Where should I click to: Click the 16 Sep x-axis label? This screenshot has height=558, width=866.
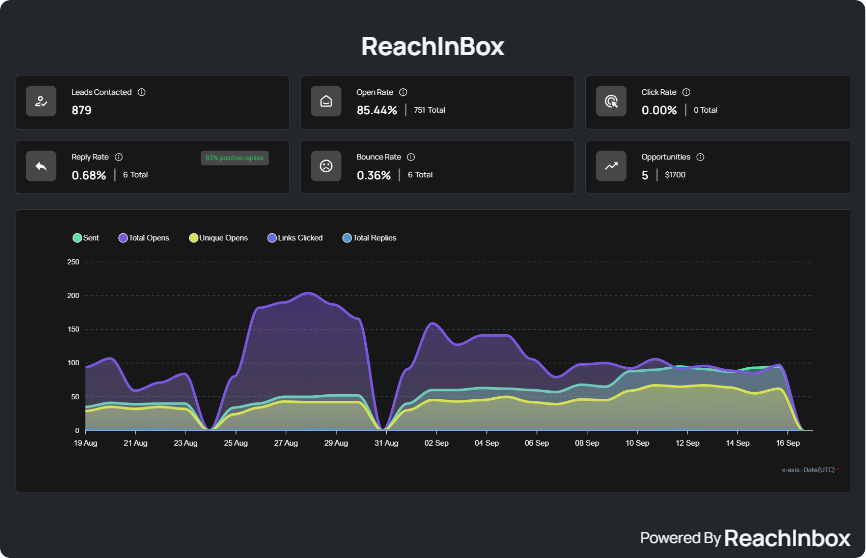(788, 443)
